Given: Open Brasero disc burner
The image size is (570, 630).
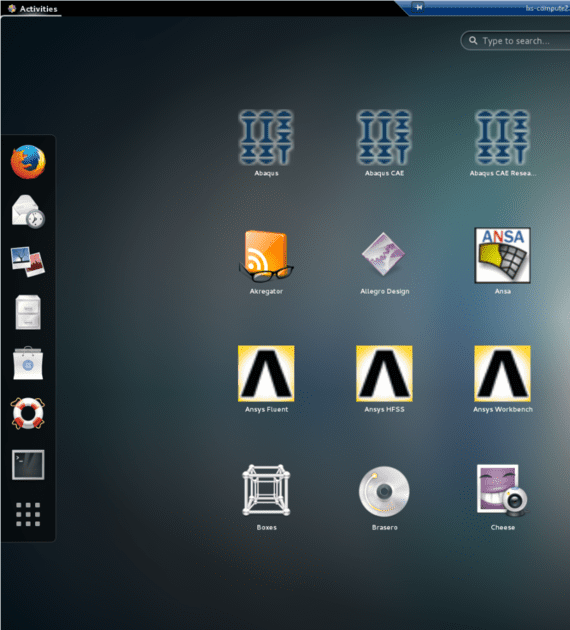Looking at the screenshot, I should click(384, 497).
